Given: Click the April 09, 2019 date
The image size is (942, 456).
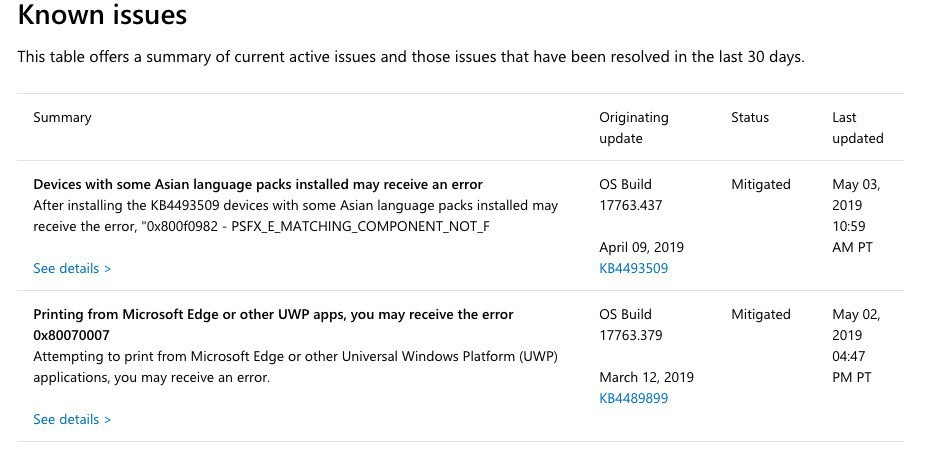Looking at the screenshot, I should 641,247.
